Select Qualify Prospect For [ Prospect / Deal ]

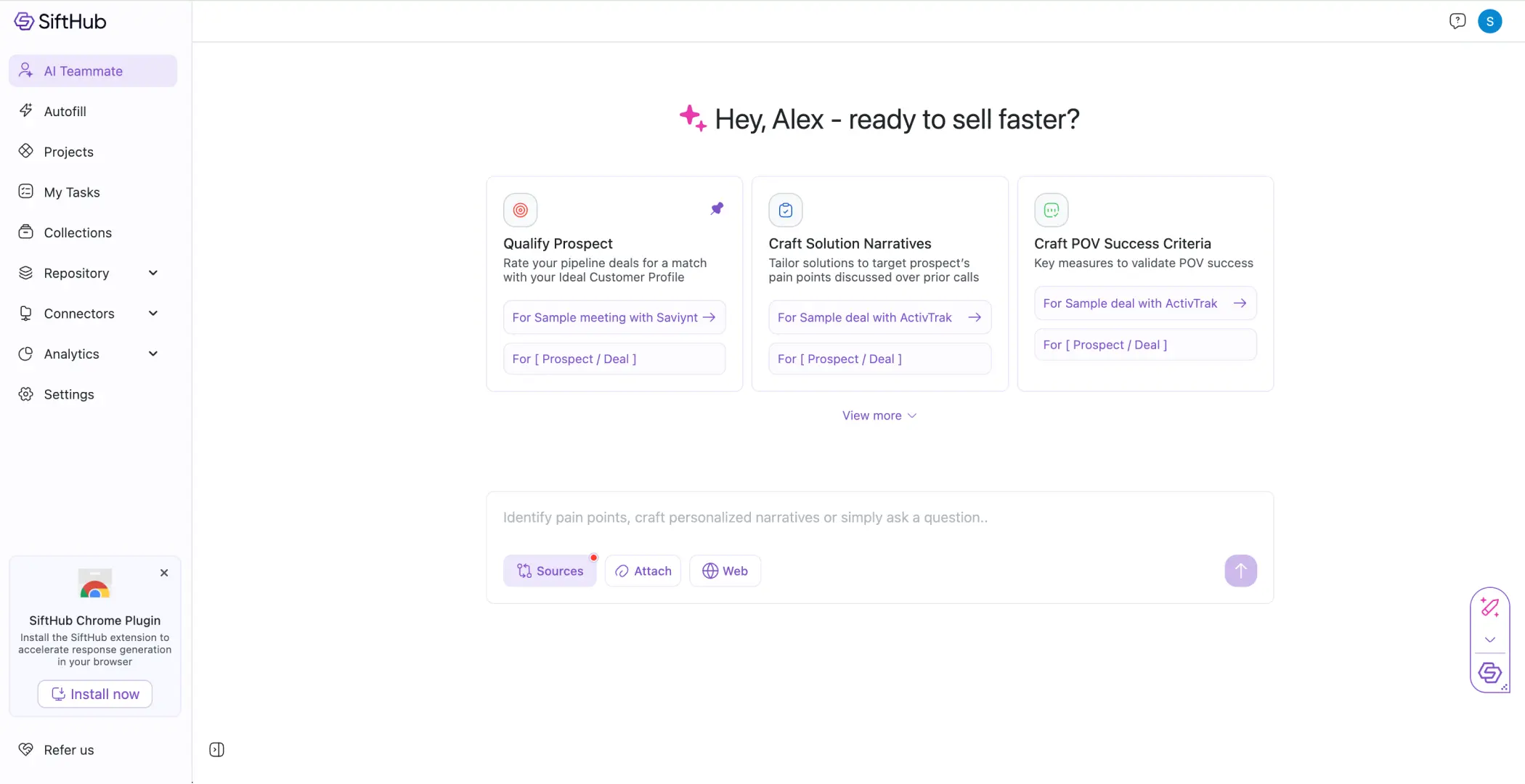(614, 359)
